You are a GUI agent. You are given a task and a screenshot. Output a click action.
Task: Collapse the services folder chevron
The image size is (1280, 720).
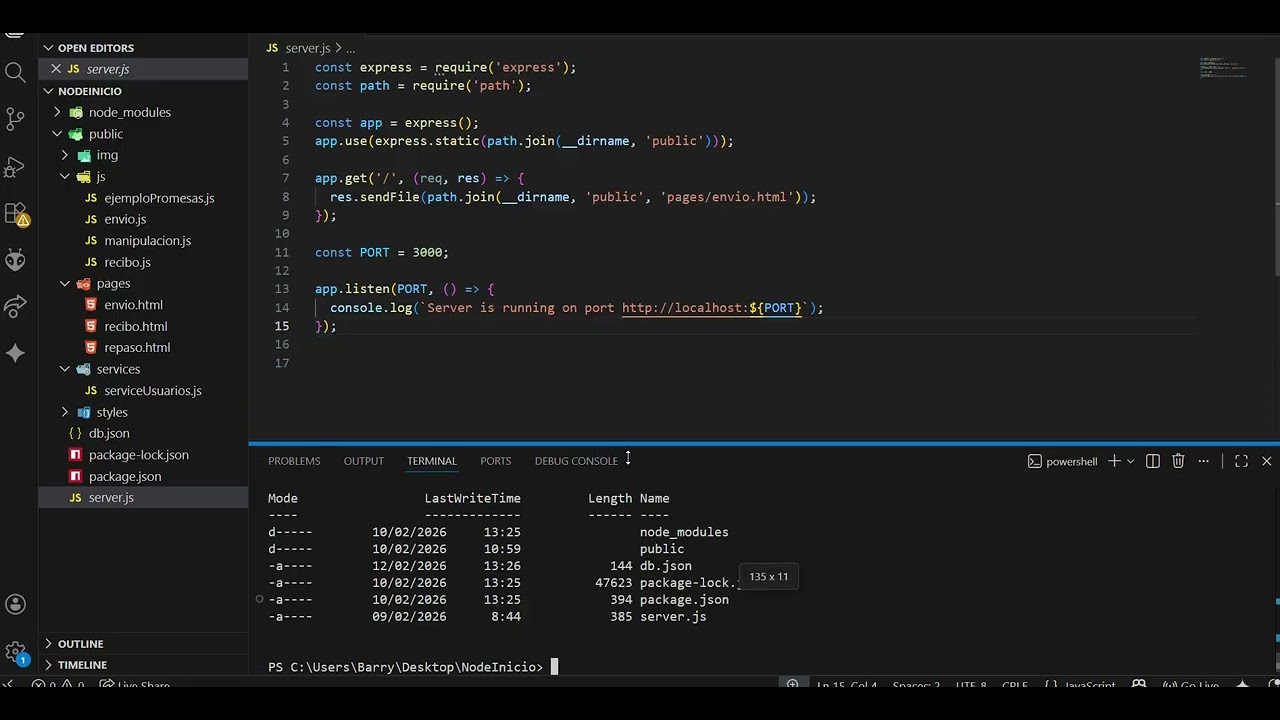pyautogui.click(x=65, y=369)
